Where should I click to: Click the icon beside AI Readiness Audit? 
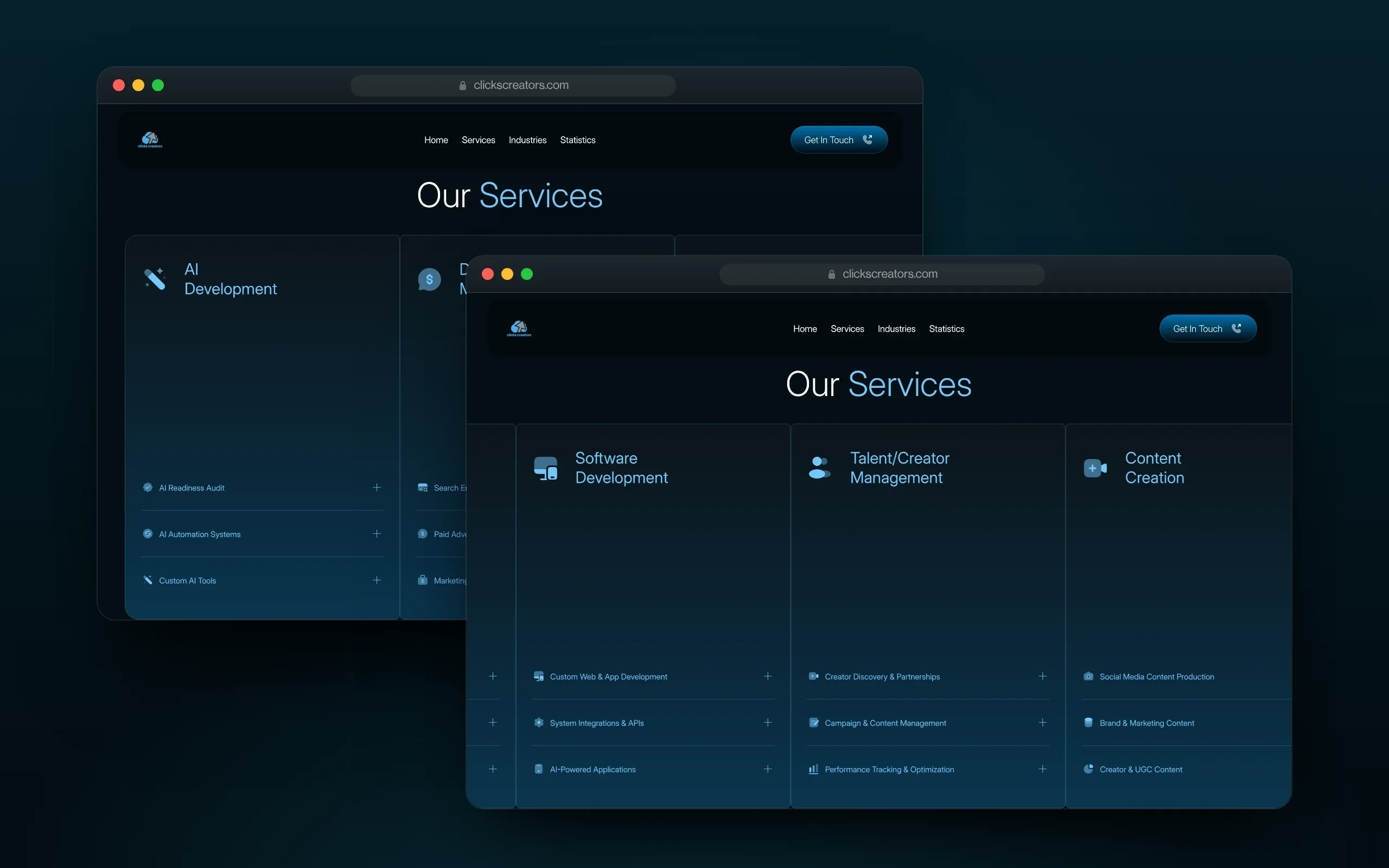coord(148,487)
